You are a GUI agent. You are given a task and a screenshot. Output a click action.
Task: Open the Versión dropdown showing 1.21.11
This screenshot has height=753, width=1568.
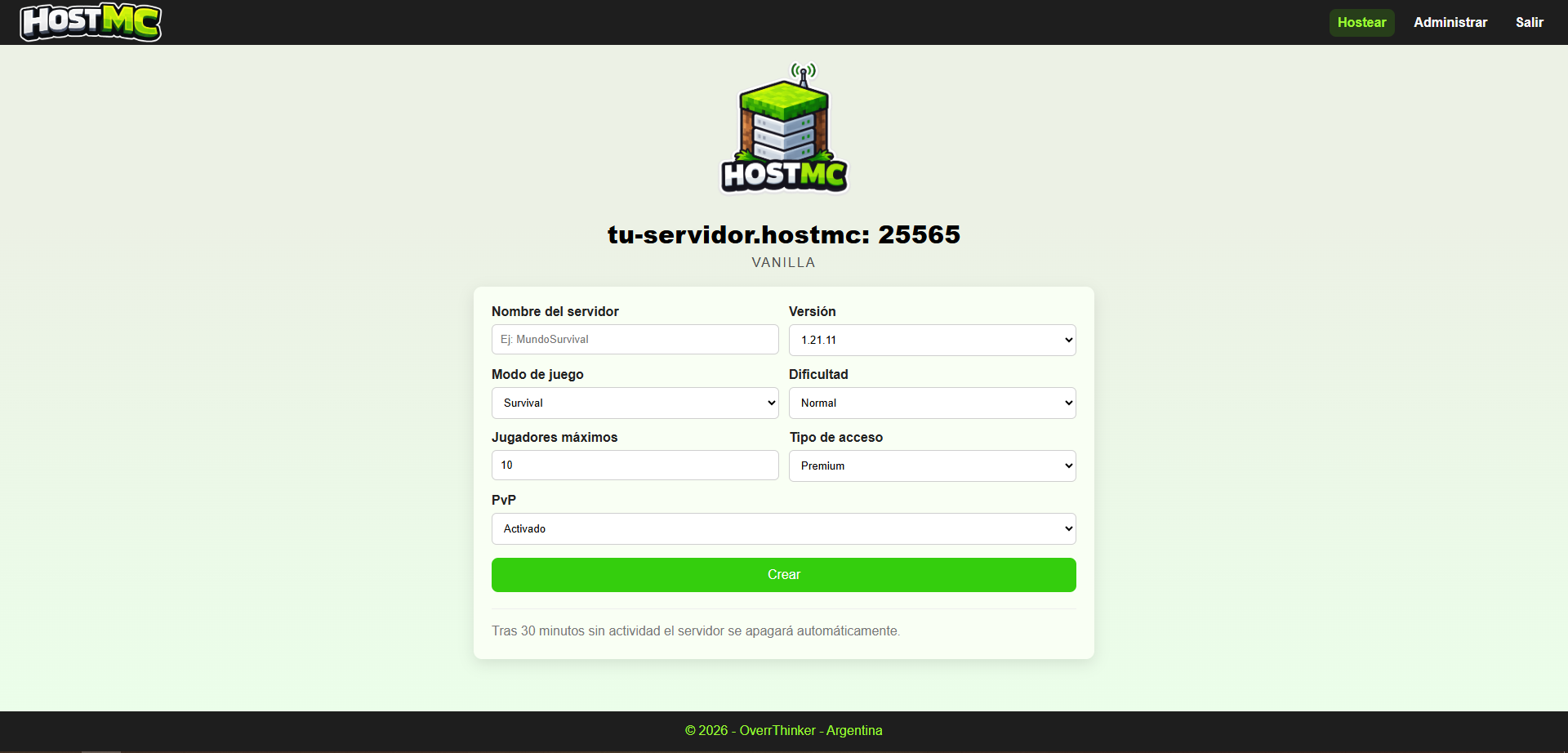click(932, 341)
